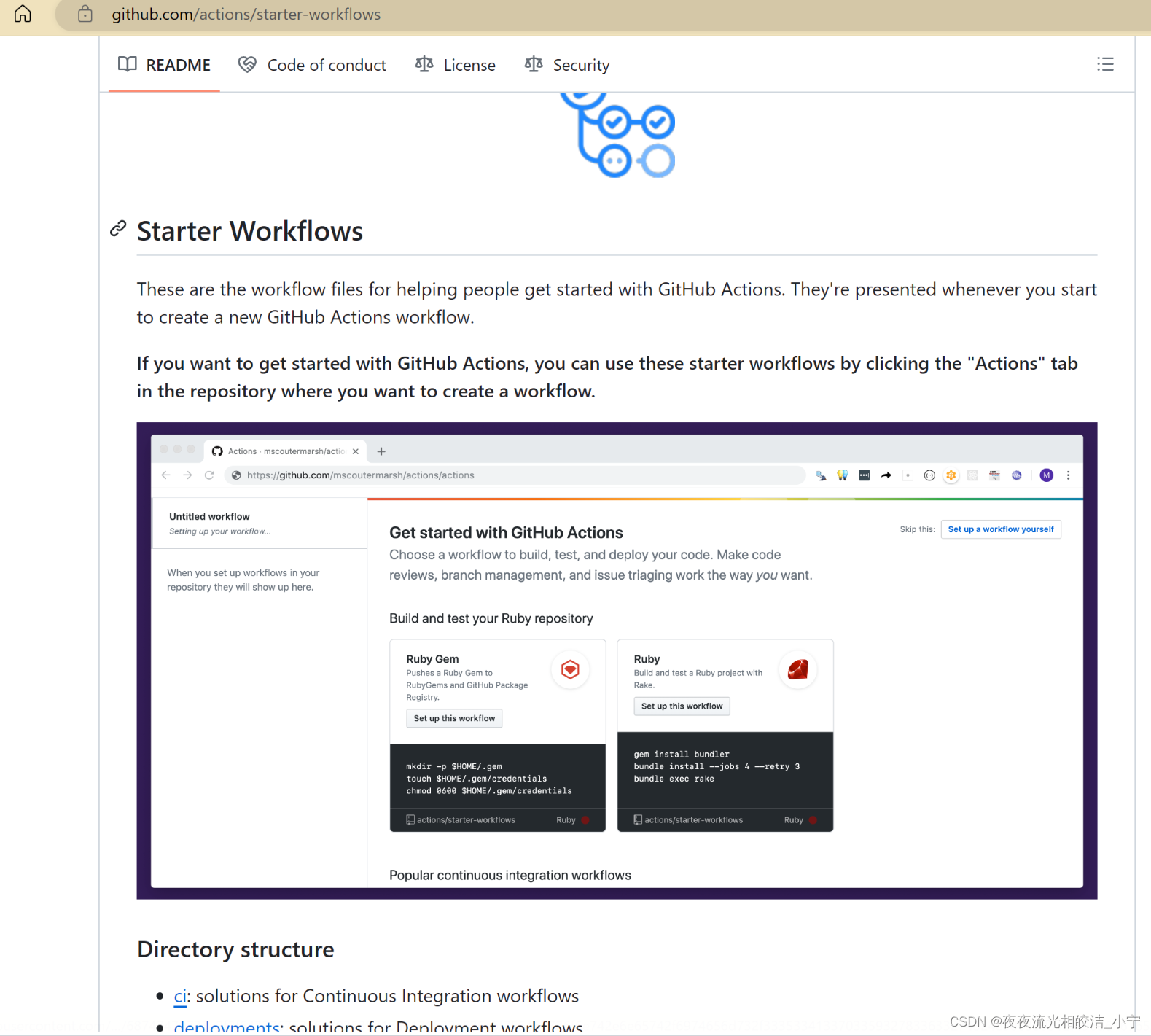This screenshot has height=1036, width=1151.
Task: Click the 'Starter Workflows' heading
Action: point(250,231)
